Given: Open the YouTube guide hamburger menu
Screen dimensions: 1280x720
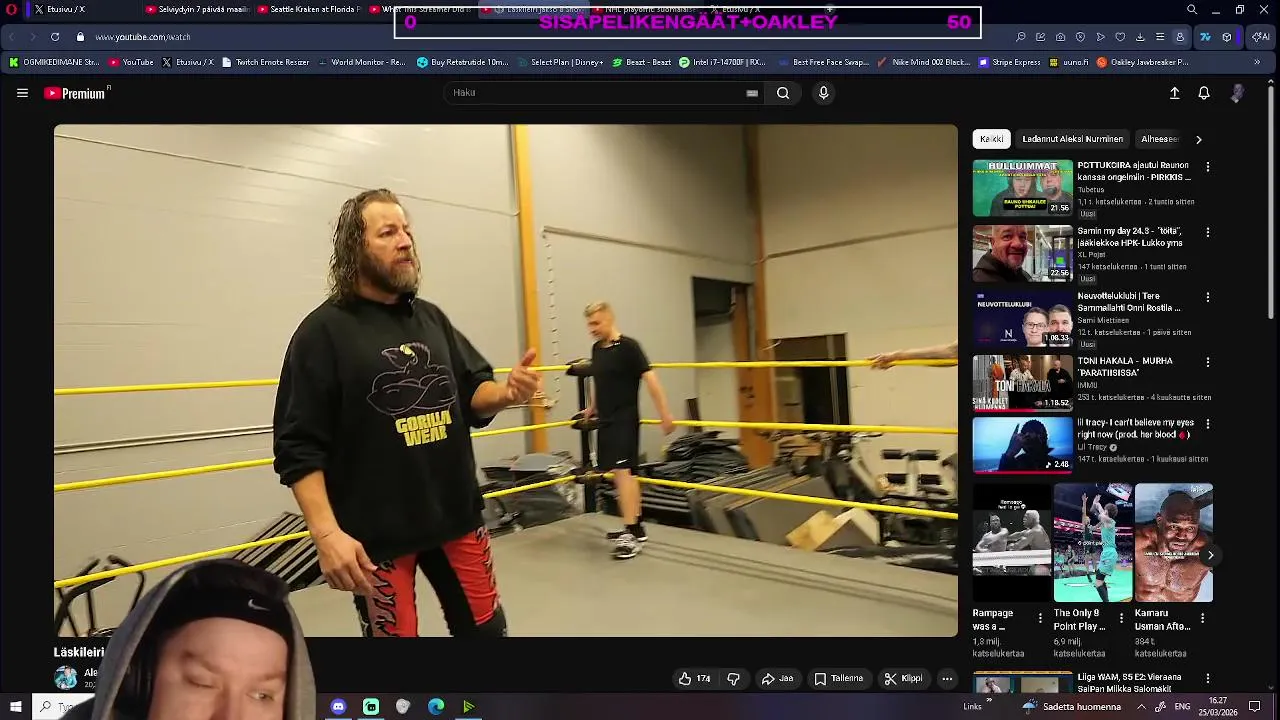Looking at the screenshot, I should [22, 93].
